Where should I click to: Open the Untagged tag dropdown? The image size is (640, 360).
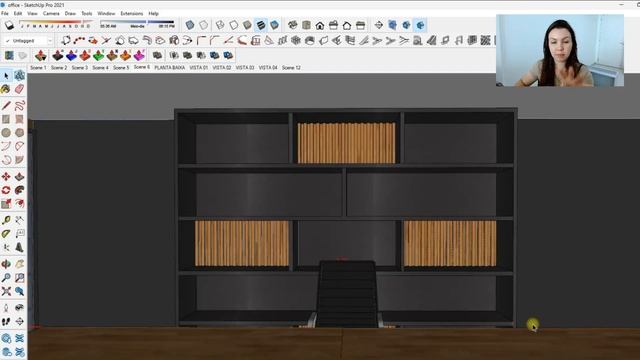[x=28, y=41]
